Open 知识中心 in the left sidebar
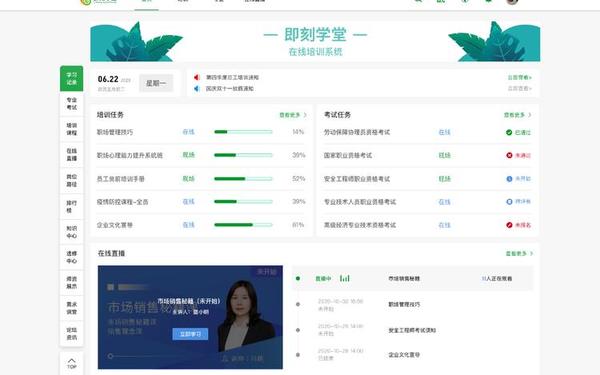The width and height of the screenshot is (600, 375). click(72, 232)
